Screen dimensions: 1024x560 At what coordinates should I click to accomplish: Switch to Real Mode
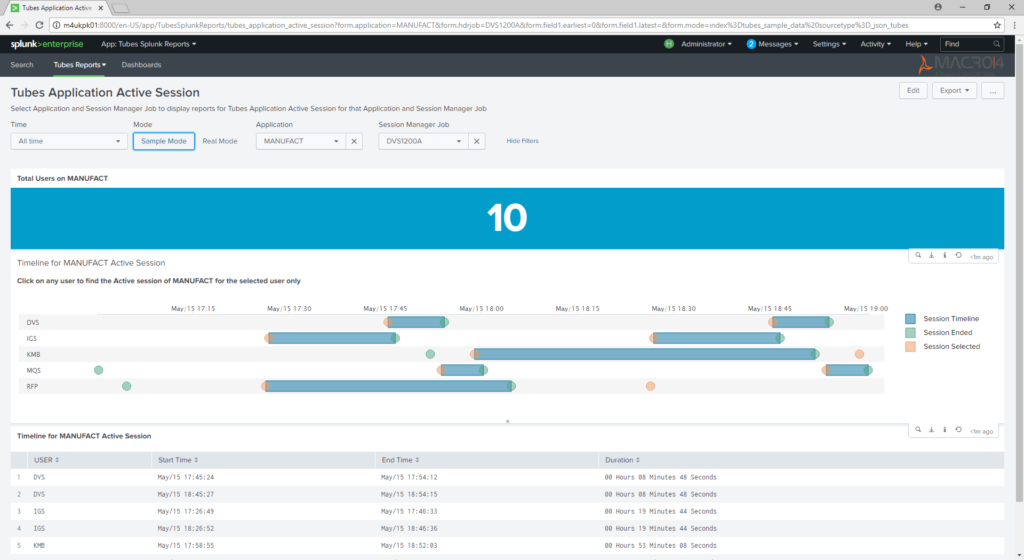(220, 141)
